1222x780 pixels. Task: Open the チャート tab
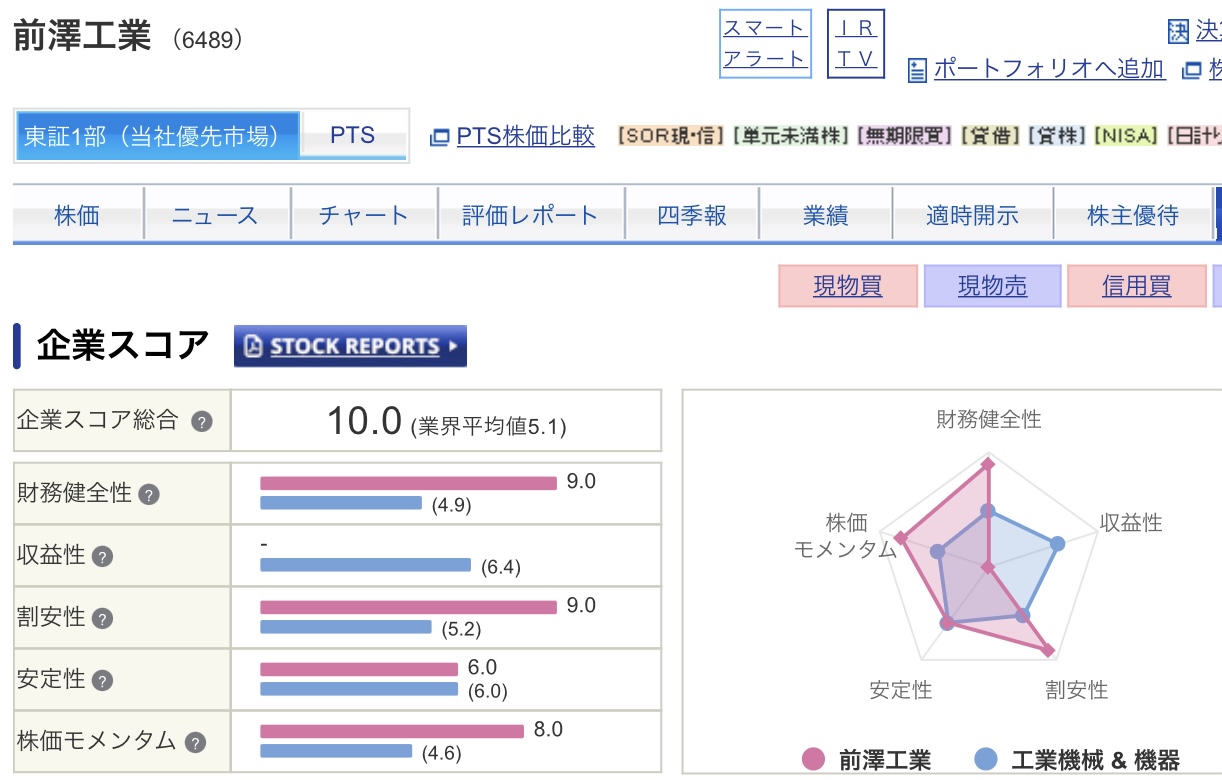coord(364,215)
